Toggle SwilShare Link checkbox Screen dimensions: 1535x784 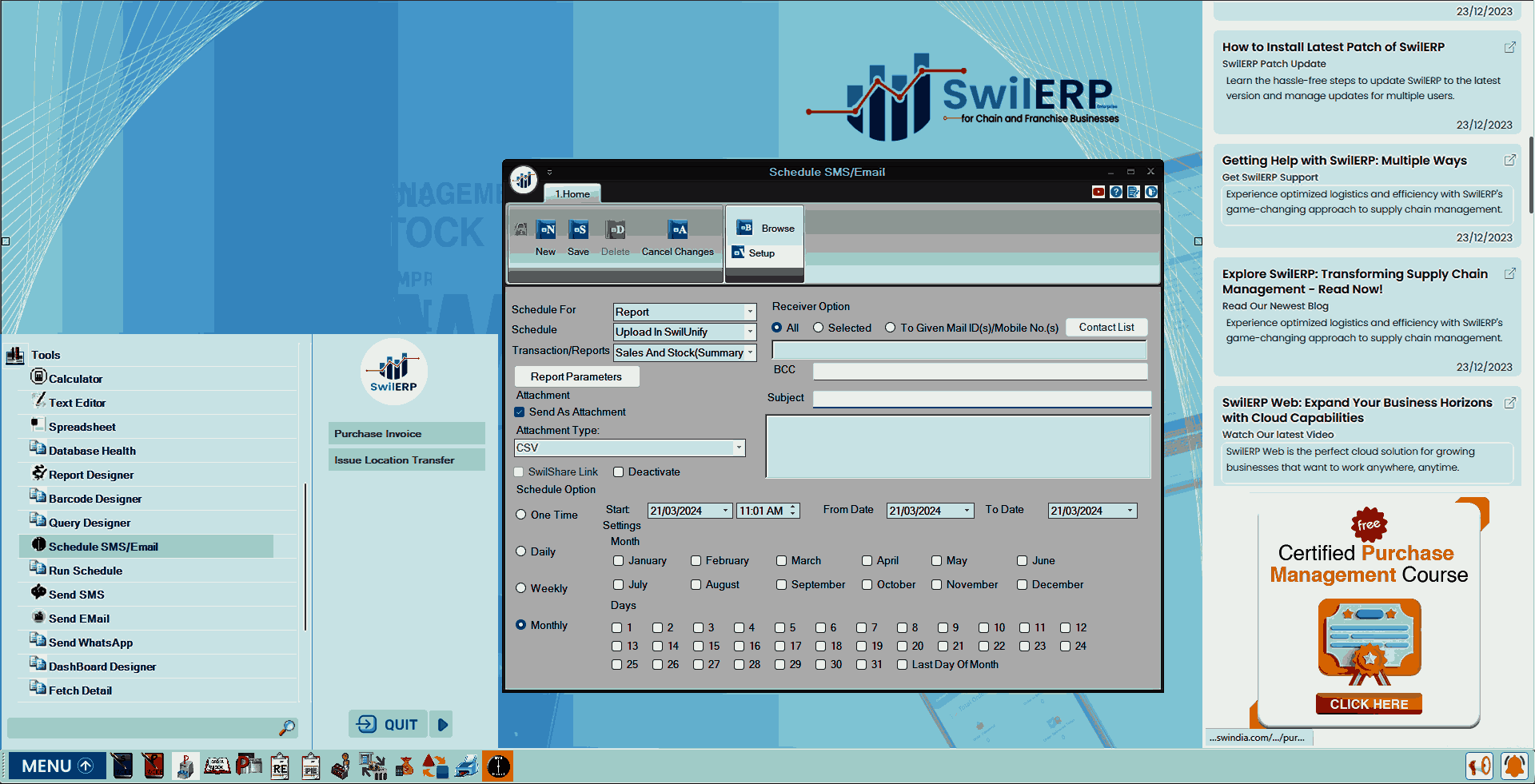click(520, 472)
